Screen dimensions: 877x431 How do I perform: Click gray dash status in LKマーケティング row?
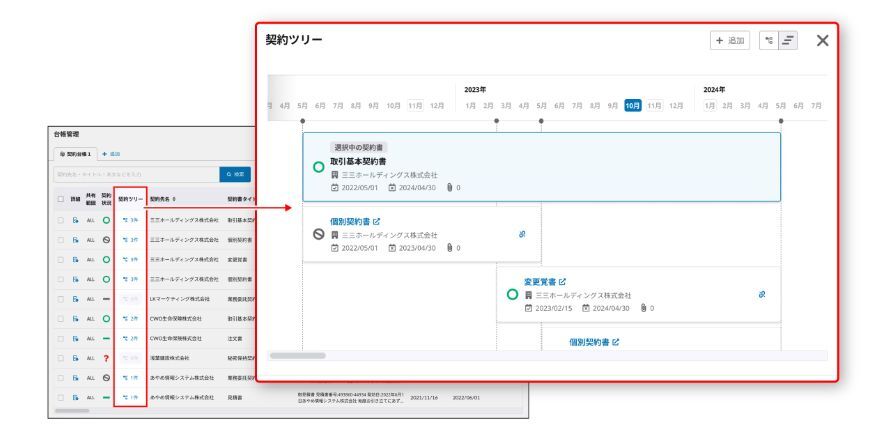[x=106, y=299]
